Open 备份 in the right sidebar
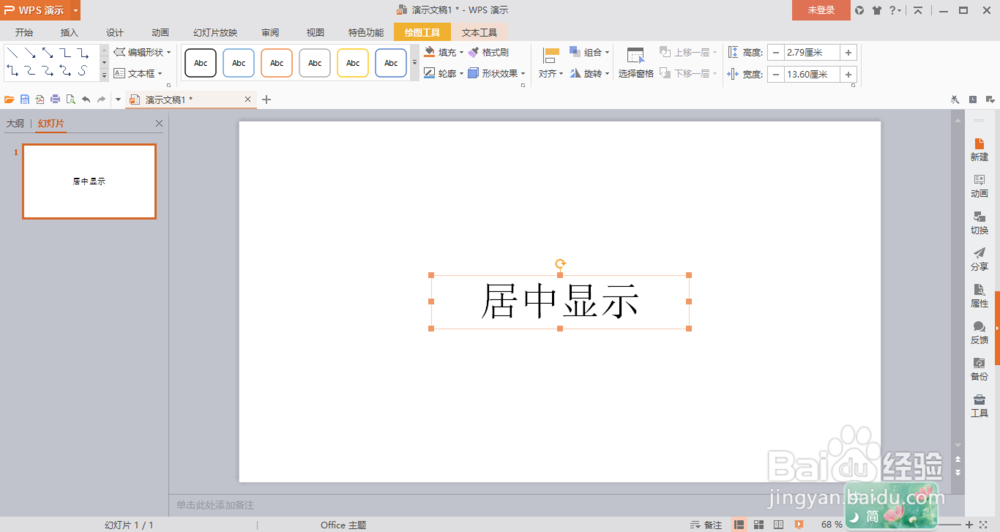 click(x=980, y=369)
